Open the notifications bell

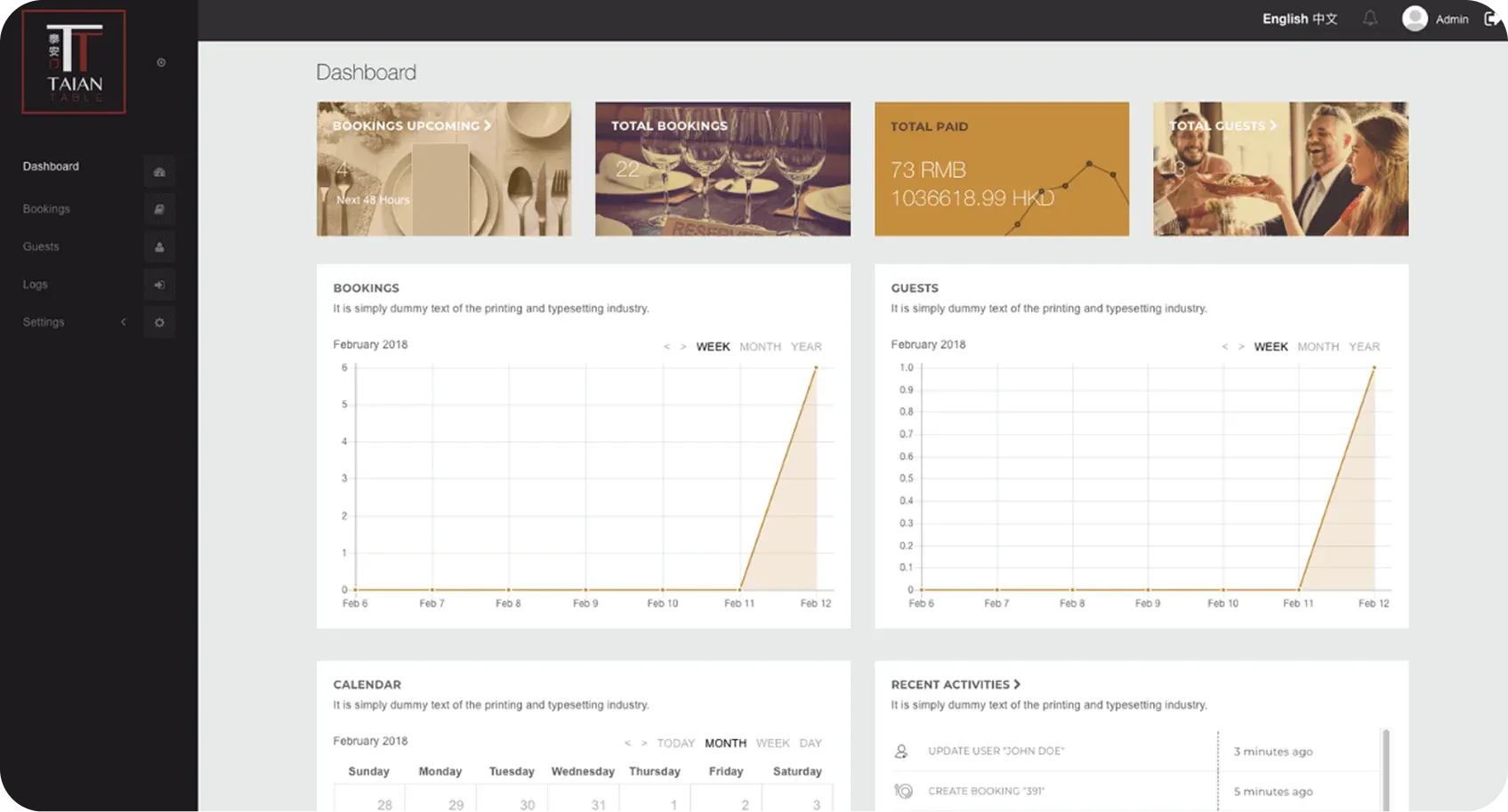(1370, 19)
